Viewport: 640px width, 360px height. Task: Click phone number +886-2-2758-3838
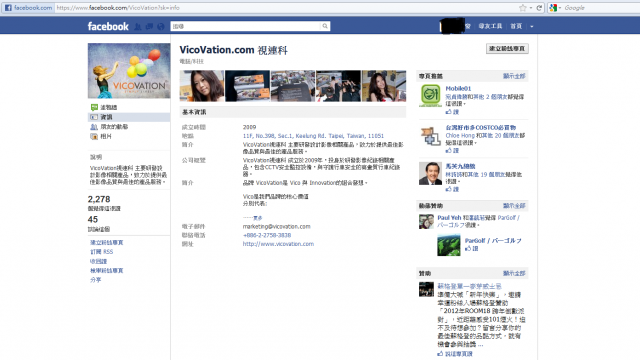coord(267,236)
